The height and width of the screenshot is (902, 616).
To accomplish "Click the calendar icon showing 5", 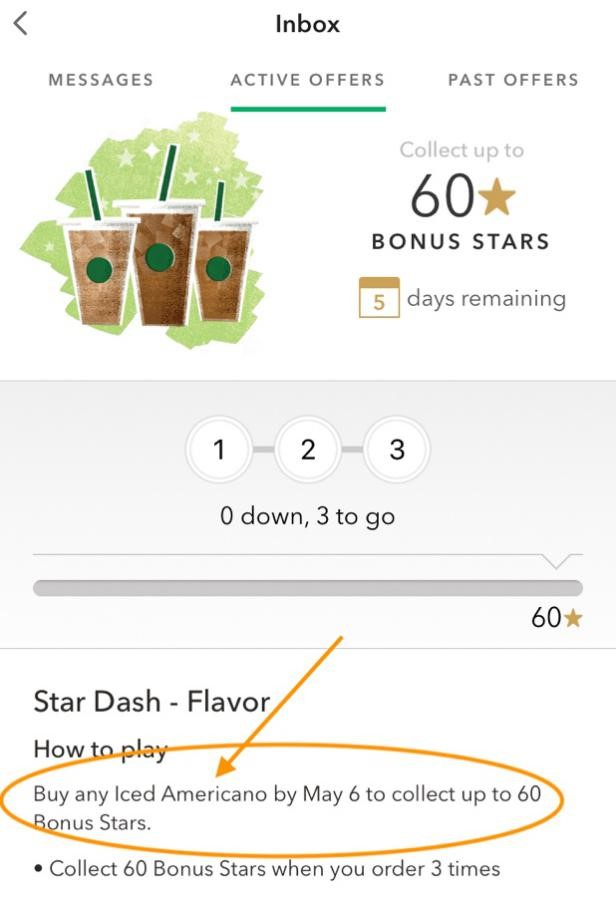I will click(379, 297).
